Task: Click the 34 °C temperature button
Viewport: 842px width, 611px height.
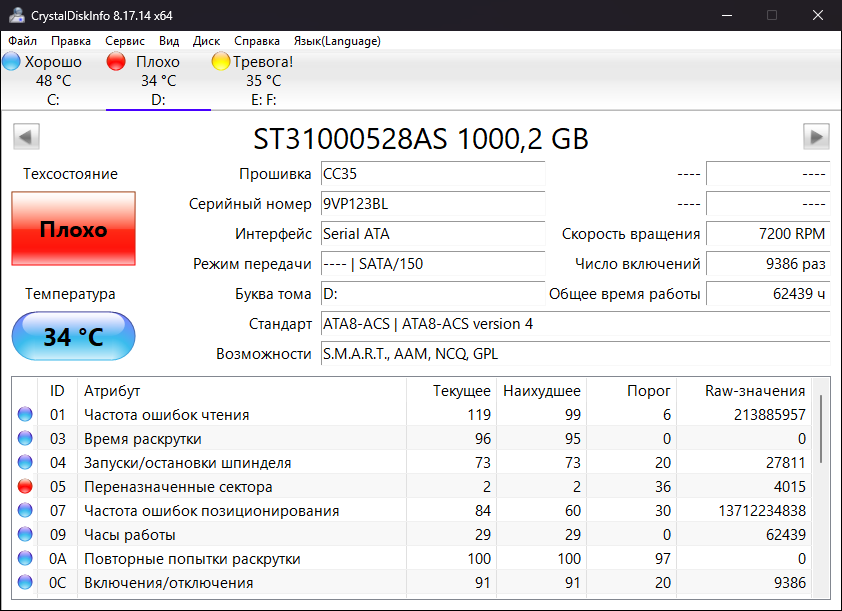Action: coord(74,336)
